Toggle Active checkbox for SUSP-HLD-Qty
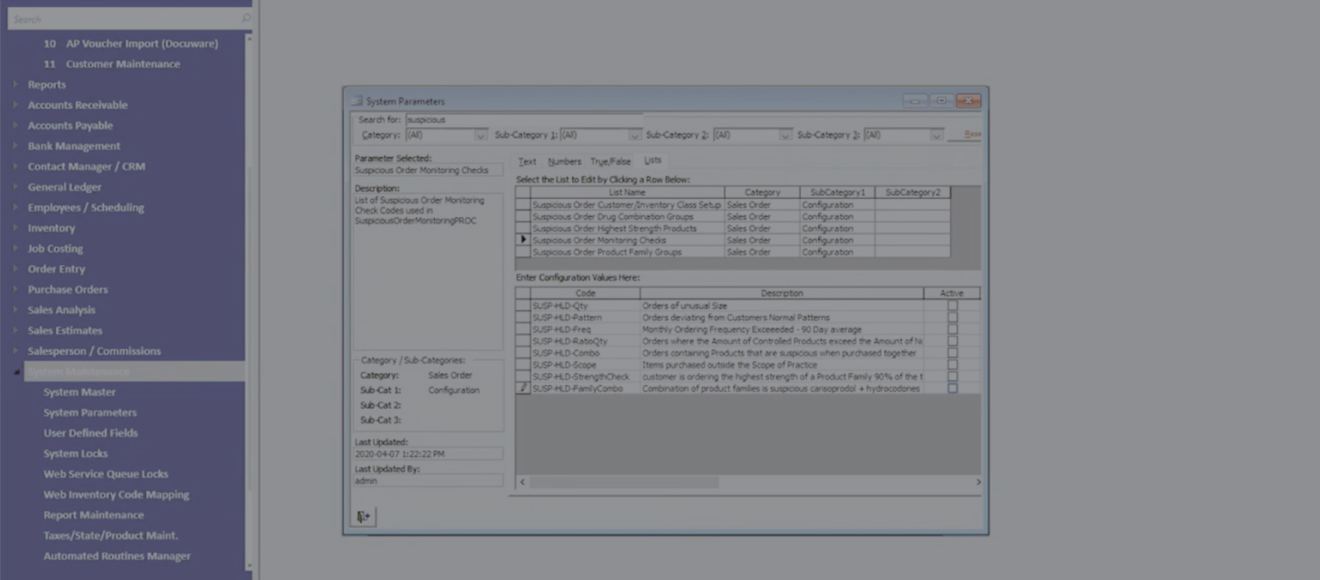This screenshot has width=1320, height=580. (x=952, y=306)
